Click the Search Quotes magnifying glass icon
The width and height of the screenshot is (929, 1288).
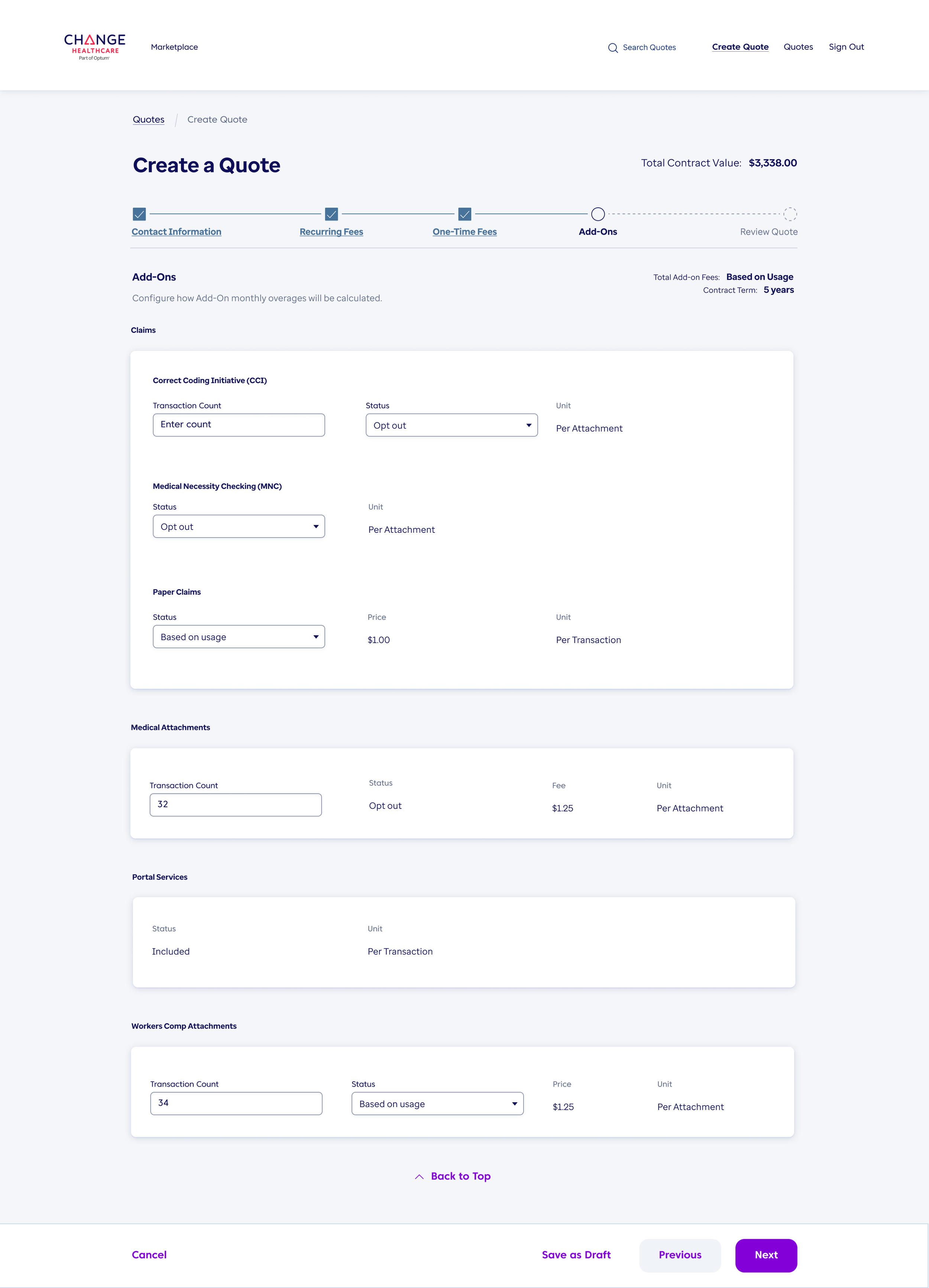(613, 48)
